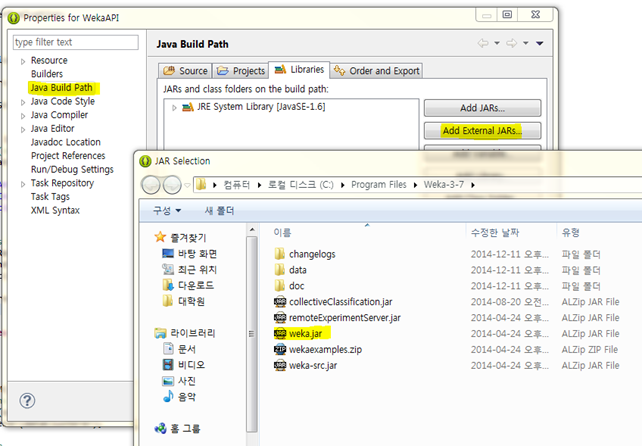Click the Add JARs... button

coord(482,108)
